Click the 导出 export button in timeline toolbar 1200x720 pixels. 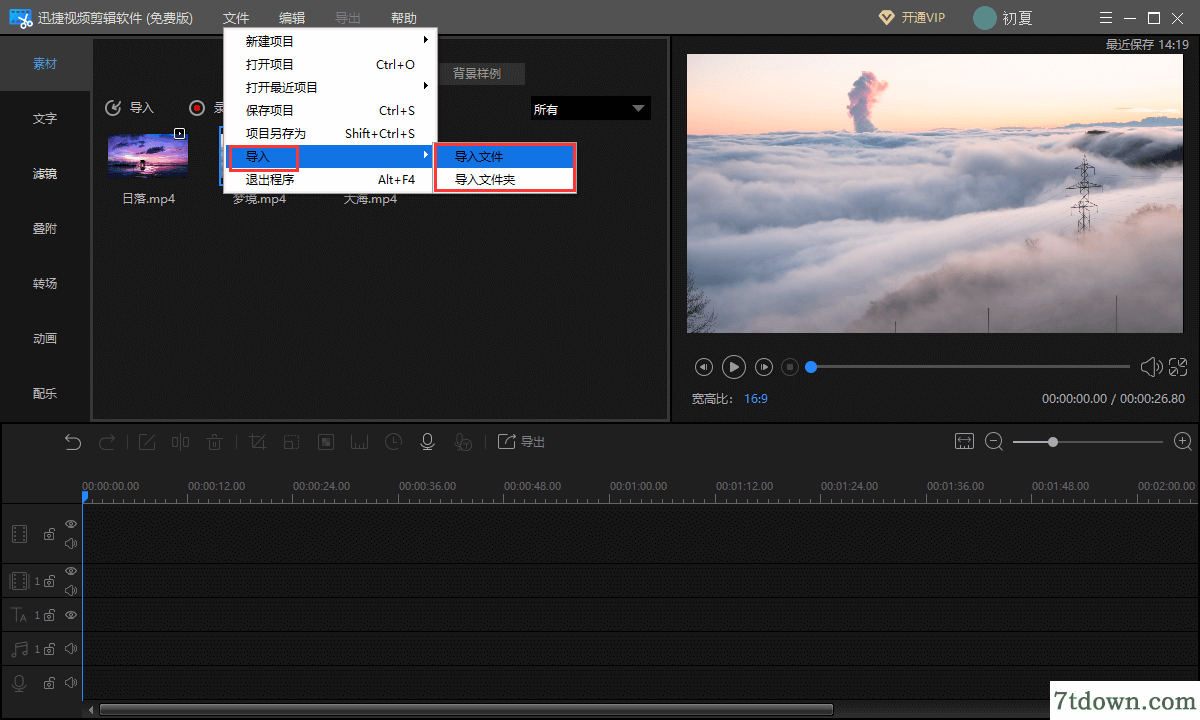click(521, 442)
